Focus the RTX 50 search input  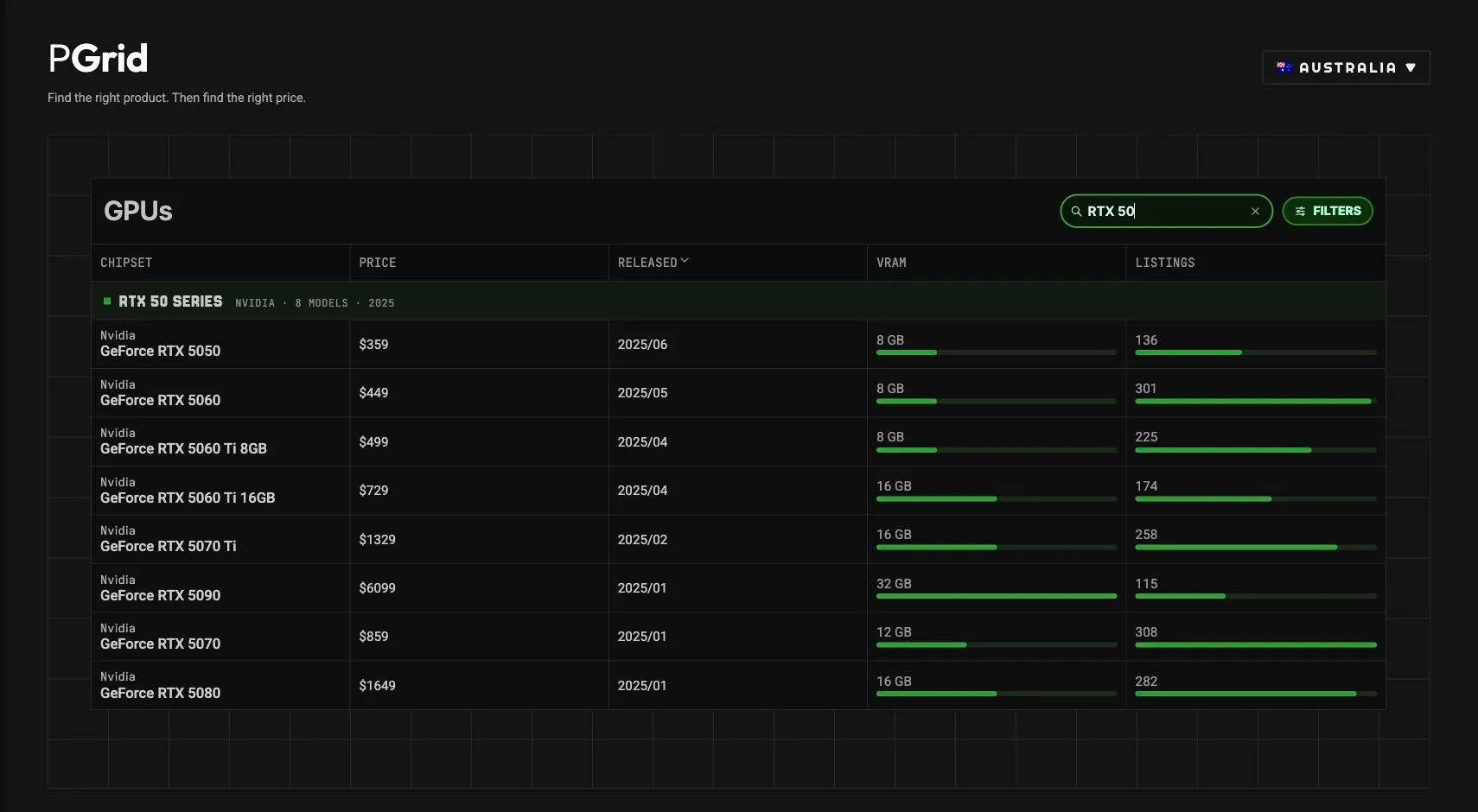click(x=1166, y=211)
